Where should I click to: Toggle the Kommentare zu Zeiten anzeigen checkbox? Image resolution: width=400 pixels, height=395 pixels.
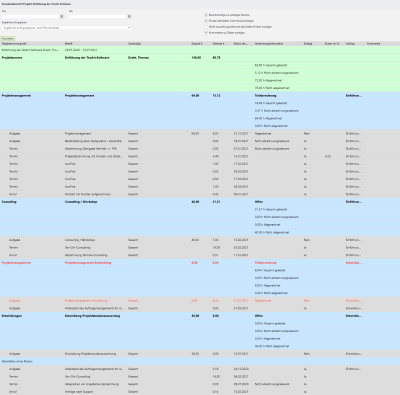[206, 33]
